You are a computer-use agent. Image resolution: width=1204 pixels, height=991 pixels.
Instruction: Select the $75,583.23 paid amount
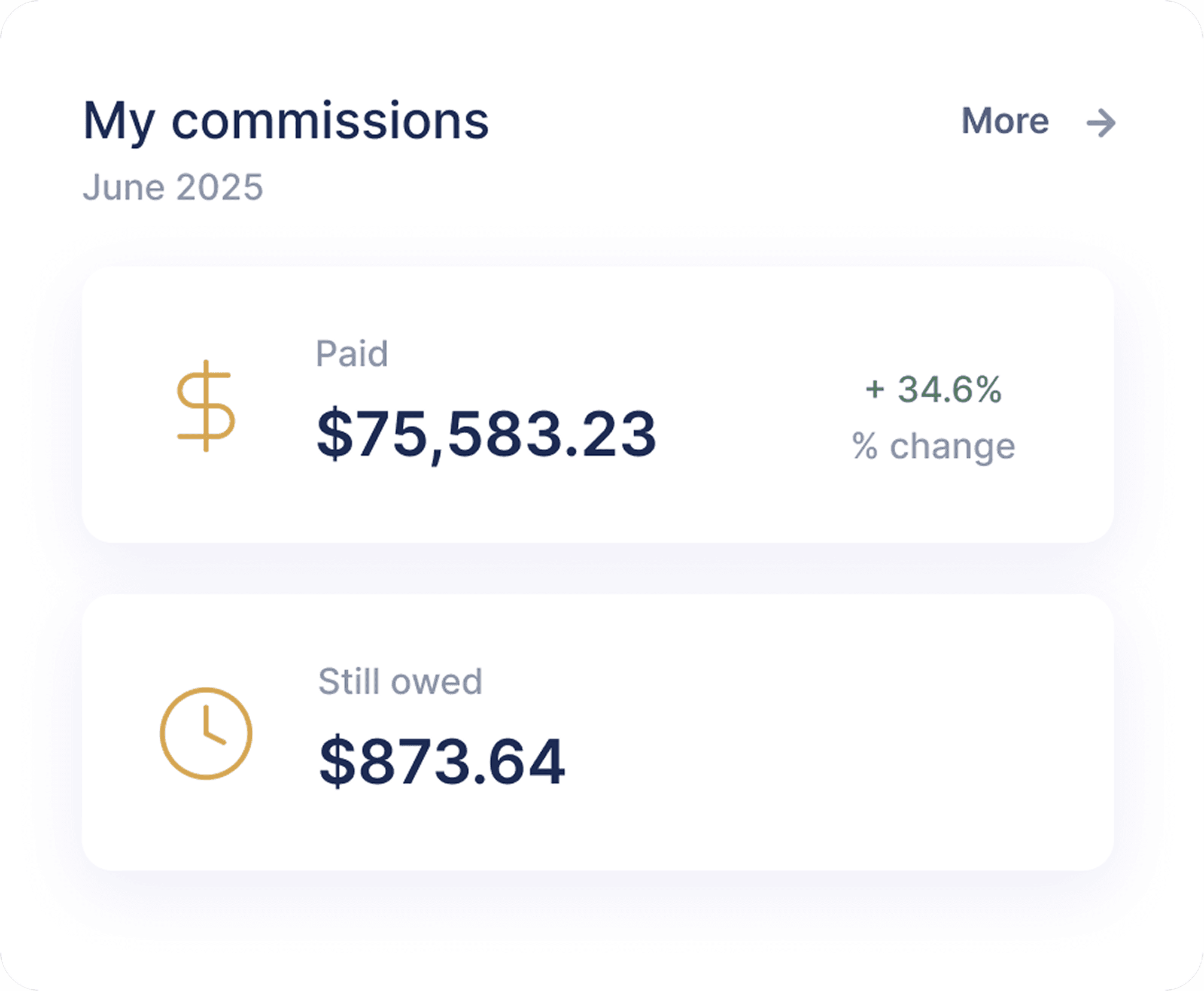[x=487, y=434]
